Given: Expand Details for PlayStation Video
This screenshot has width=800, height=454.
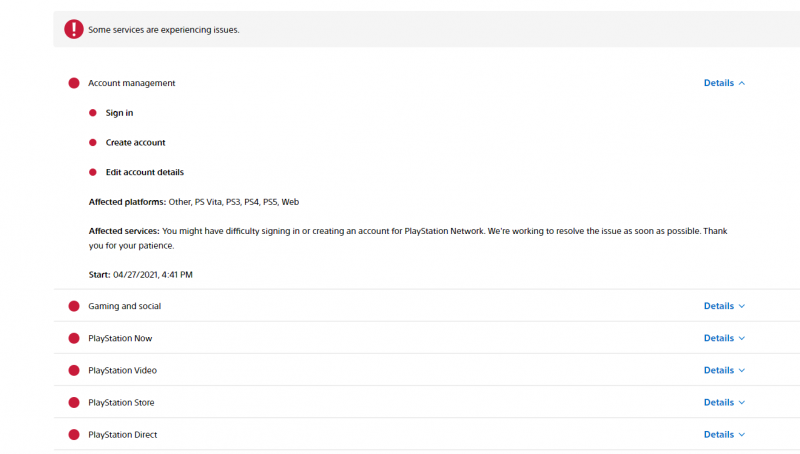Looking at the screenshot, I should click(724, 370).
